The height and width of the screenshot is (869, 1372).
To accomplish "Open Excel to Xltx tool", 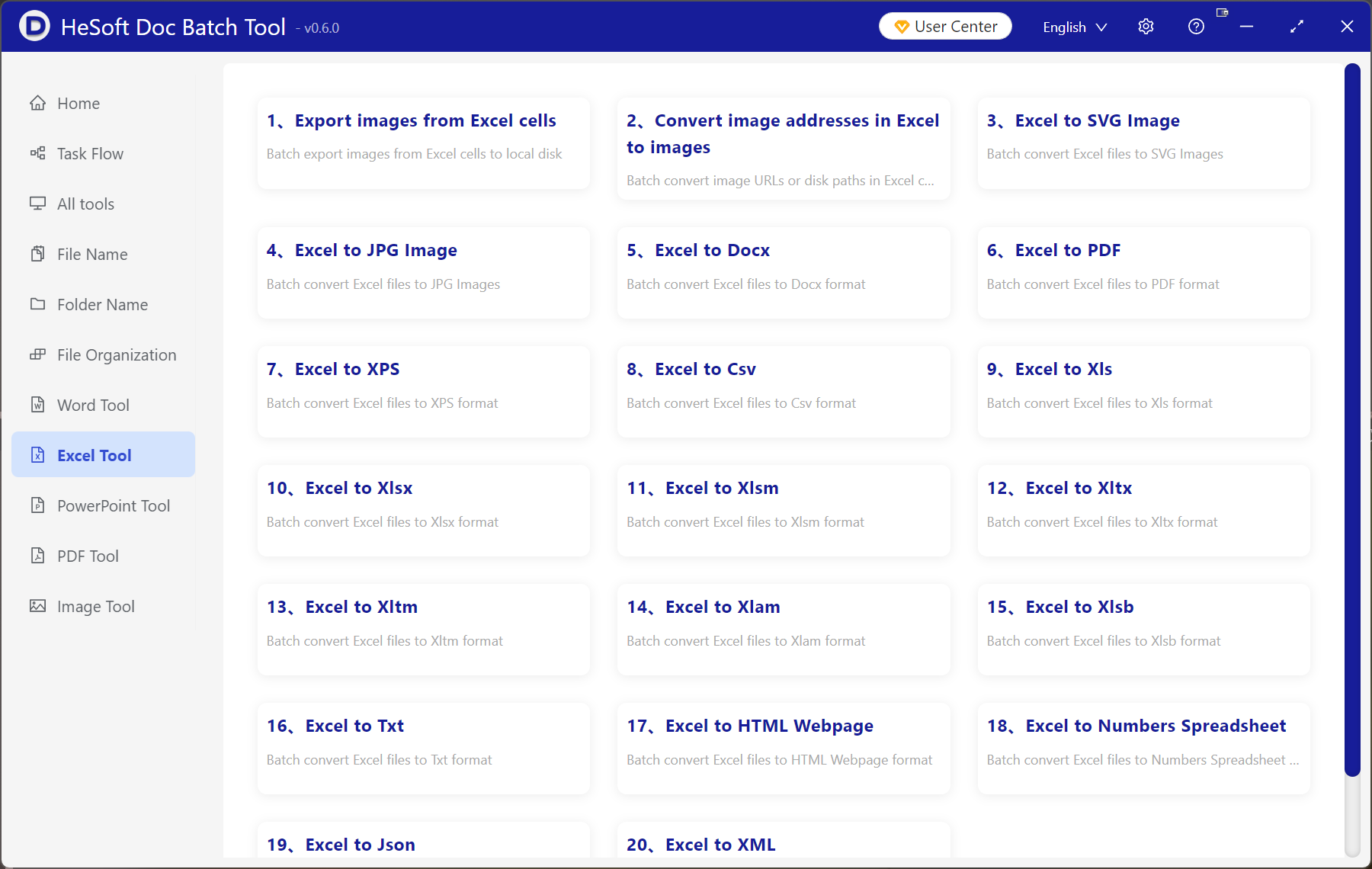I will pyautogui.click(x=1144, y=511).
